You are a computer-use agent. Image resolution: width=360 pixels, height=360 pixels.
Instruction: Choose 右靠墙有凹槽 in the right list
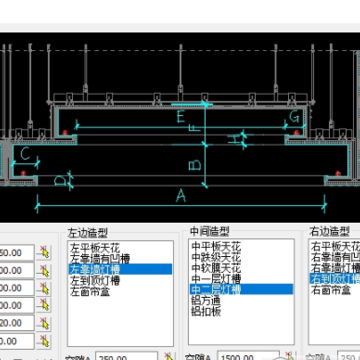[x=335, y=257]
